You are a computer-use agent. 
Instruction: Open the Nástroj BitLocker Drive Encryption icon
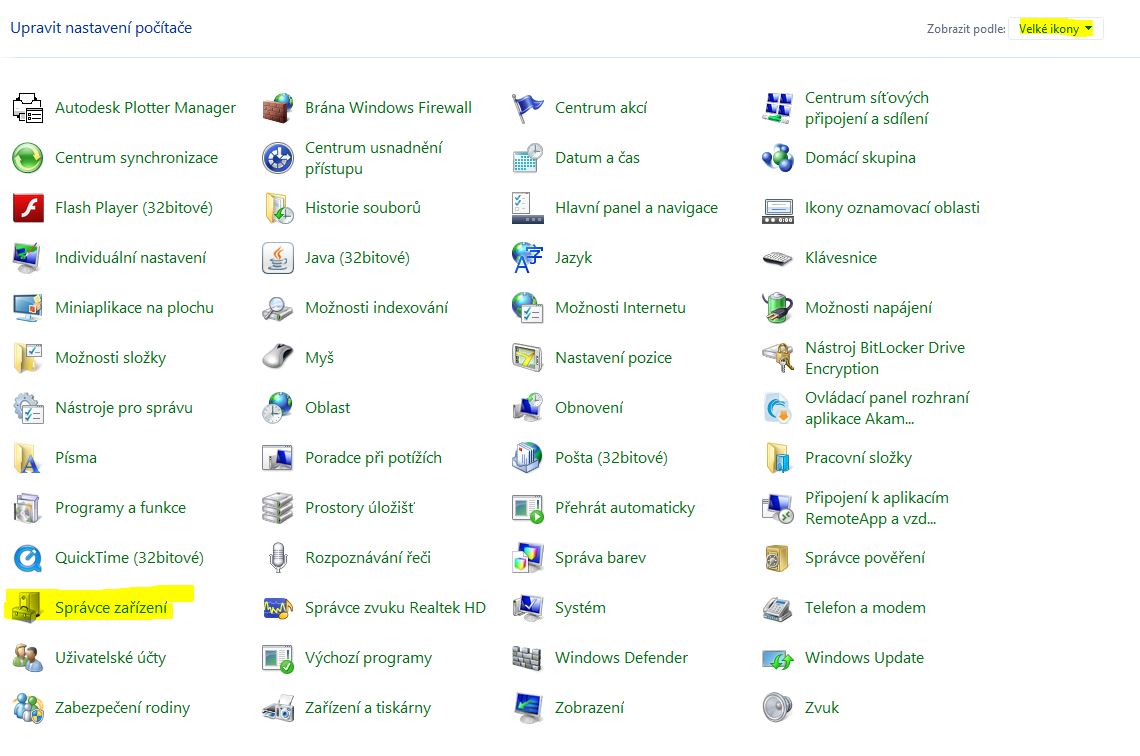(777, 358)
